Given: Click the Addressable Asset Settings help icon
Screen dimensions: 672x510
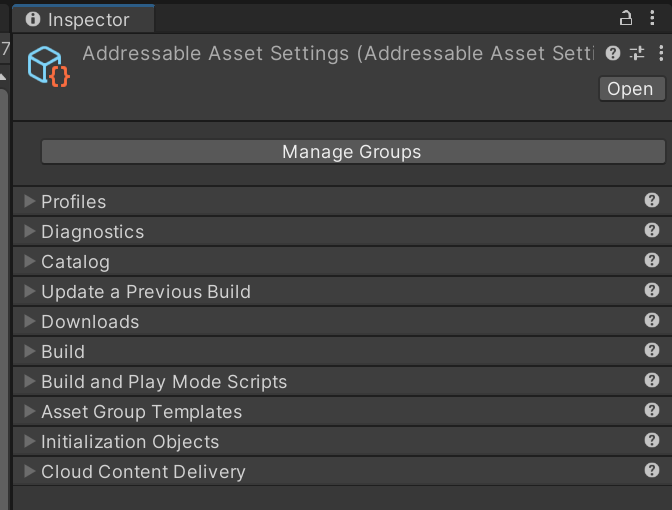Looking at the screenshot, I should coord(613,53).
